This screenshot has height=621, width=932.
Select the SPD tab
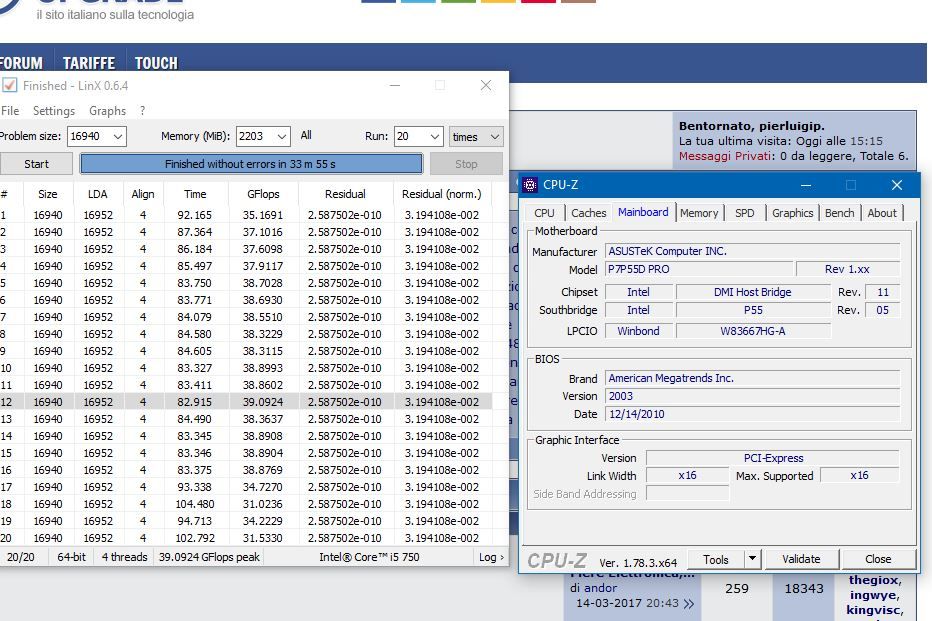[744, 213]
